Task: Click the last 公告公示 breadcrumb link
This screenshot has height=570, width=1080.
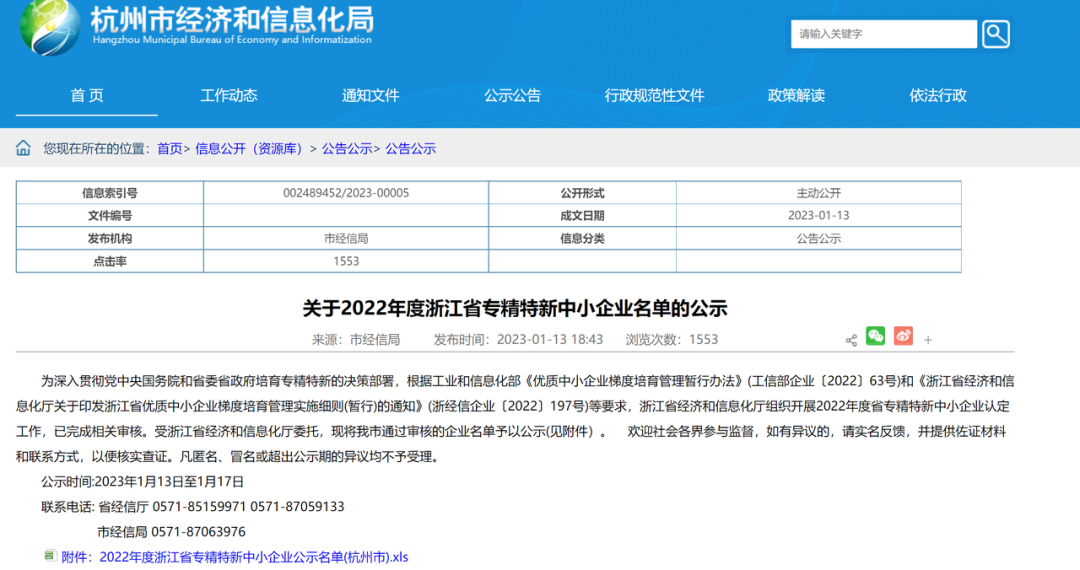Action: tap(411, 149)
